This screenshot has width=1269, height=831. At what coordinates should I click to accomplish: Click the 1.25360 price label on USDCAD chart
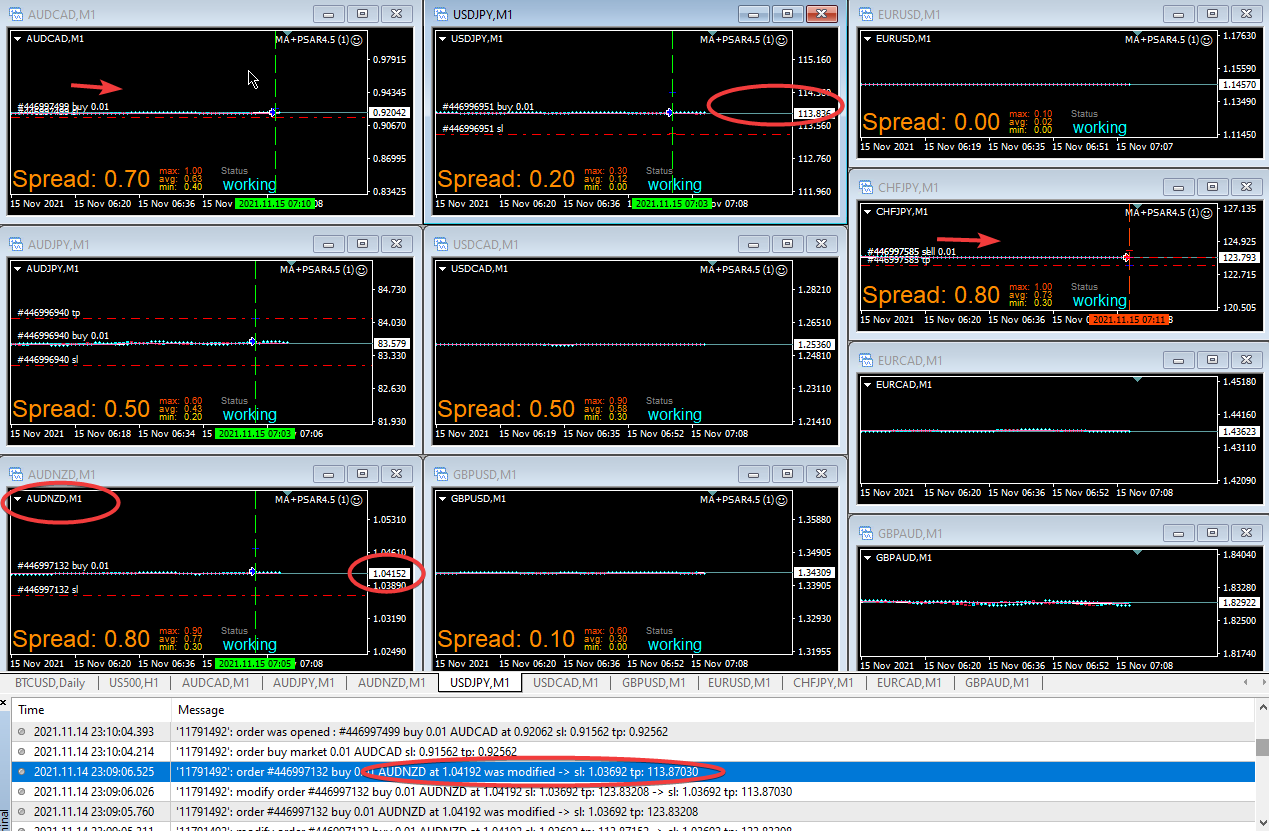[814, 345]
